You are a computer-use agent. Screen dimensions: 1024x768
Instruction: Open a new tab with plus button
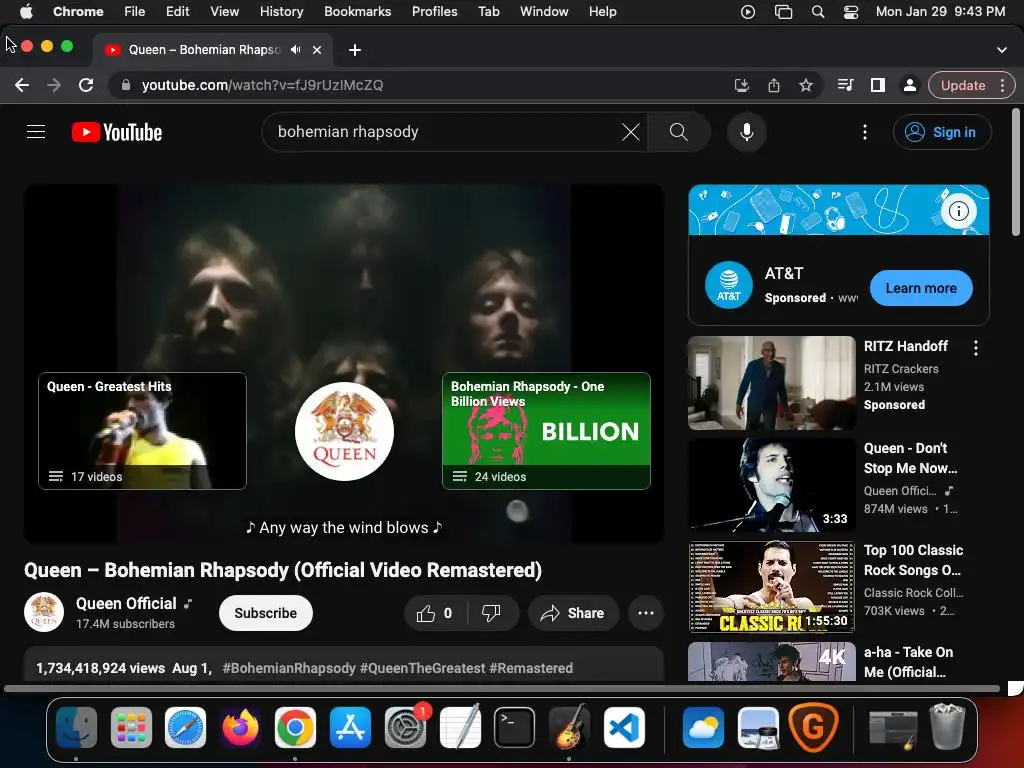pyautogui.click(x=355, y=50)
